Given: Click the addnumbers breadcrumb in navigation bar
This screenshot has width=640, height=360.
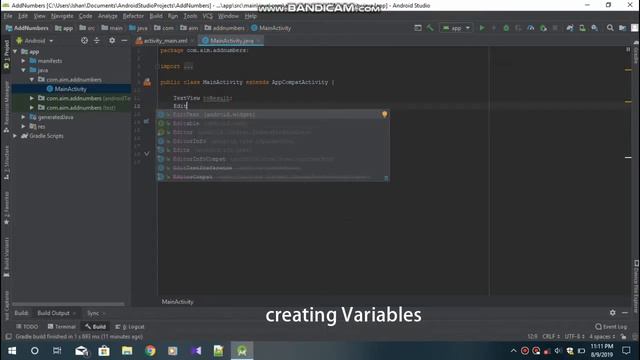Looking at the screenshot, I should click(224, 28).
